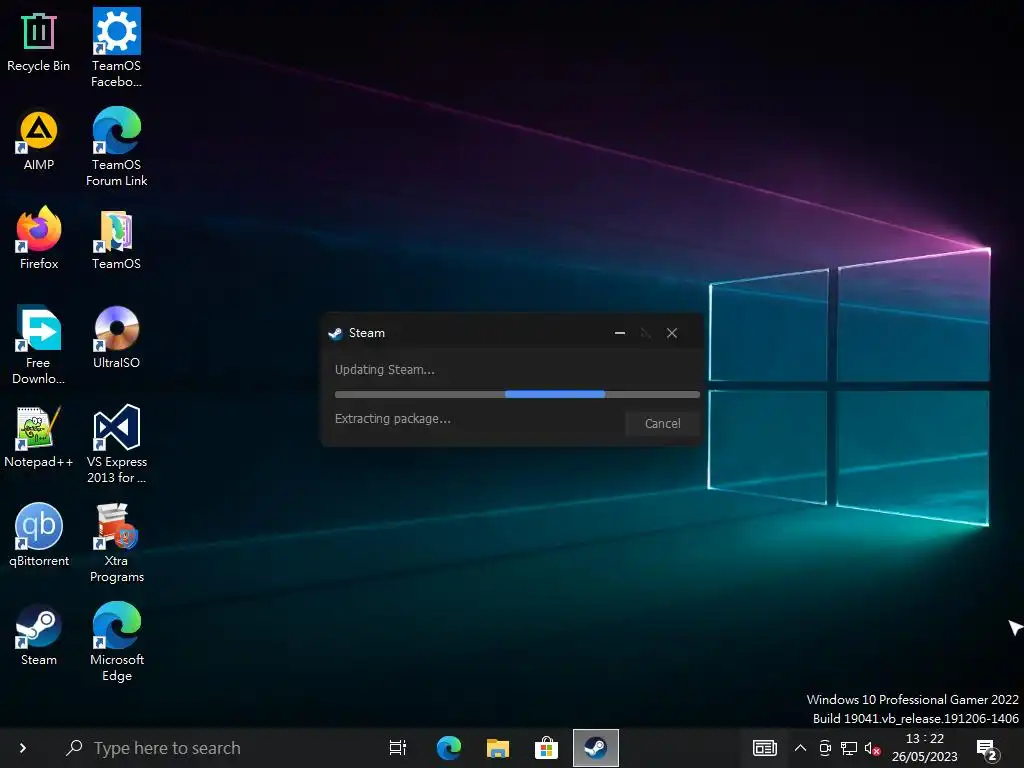
Task: Launch the AIMP music player icon
Action: (x=39, y=141)
